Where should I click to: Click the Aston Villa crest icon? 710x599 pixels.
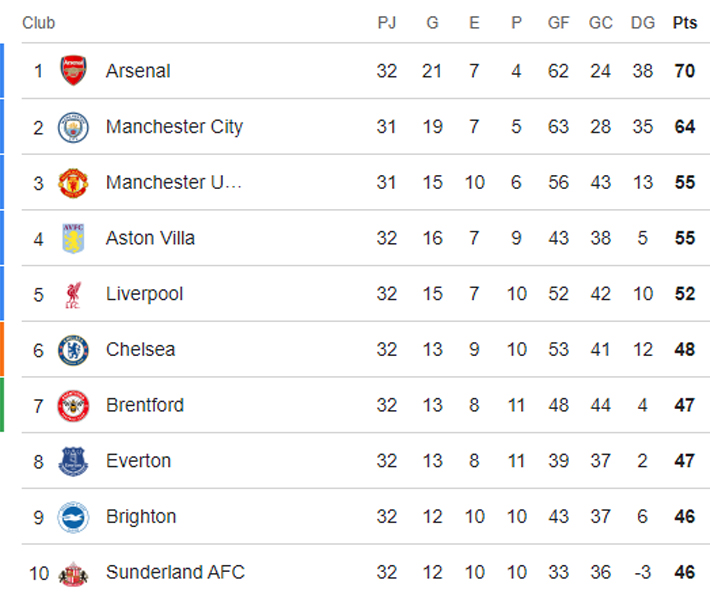click(x=73, y=238)
